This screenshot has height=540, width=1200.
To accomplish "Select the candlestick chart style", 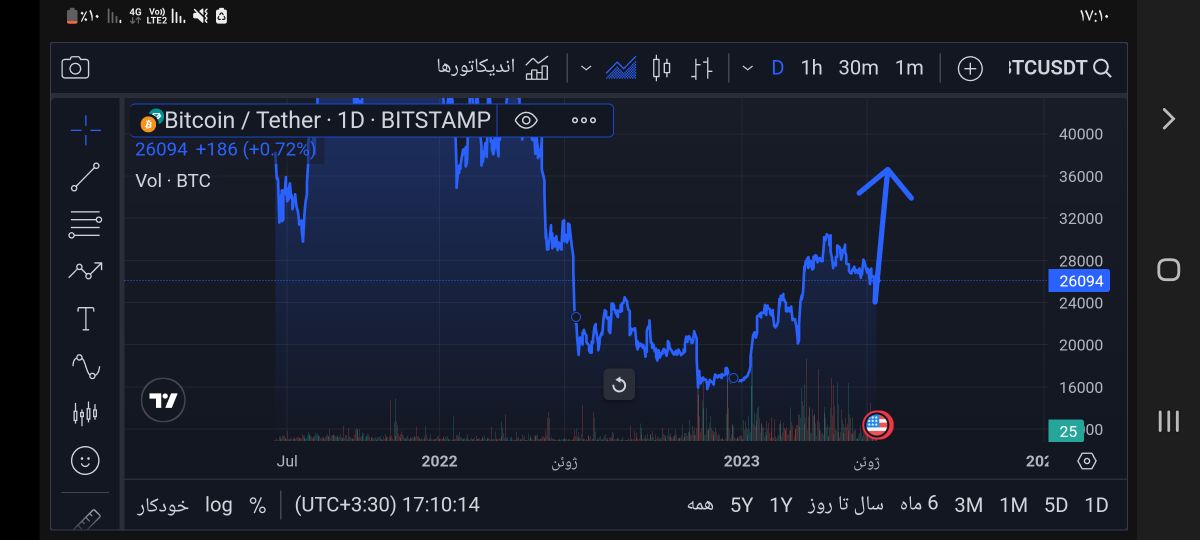I will pyautogui.click(x=661, y=68).
